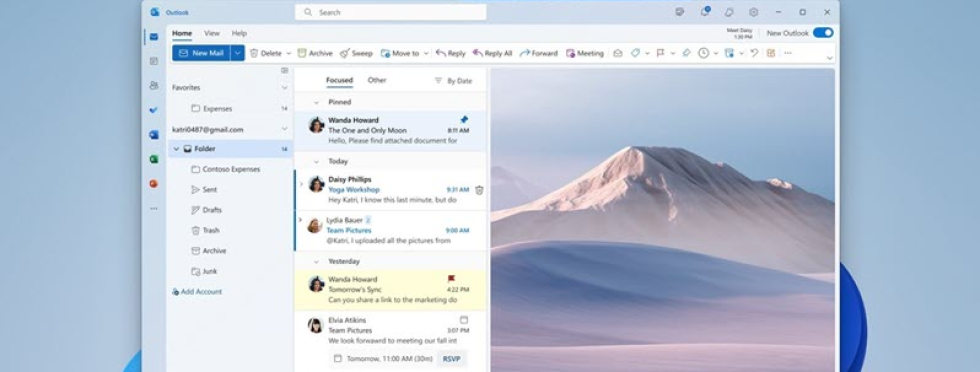Open the People icon in left sidebar

coord(154,86)
